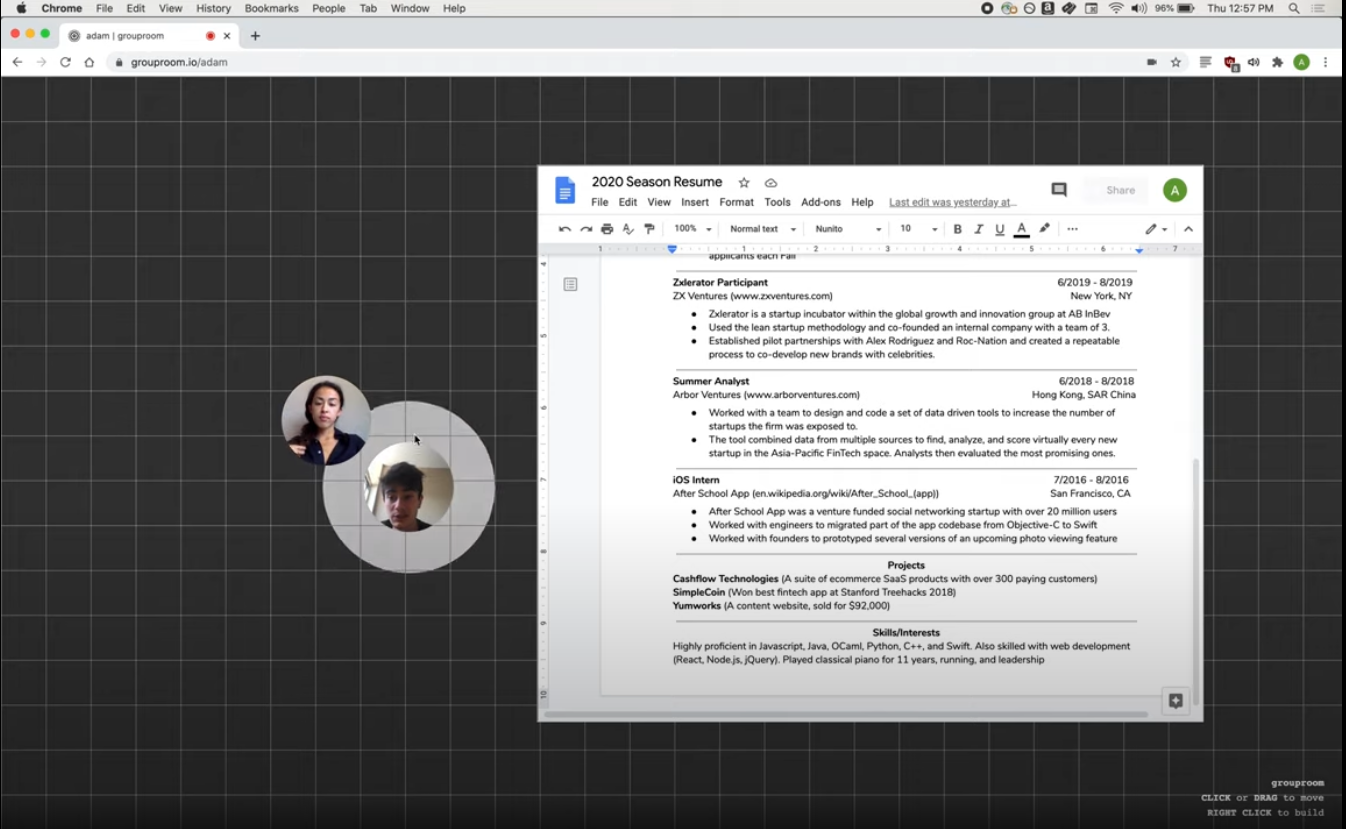Open the Tools menu in Google Docs
The height and width of the screenshot is (829, 1346).
pyautogui.click(x=778, y=202)
